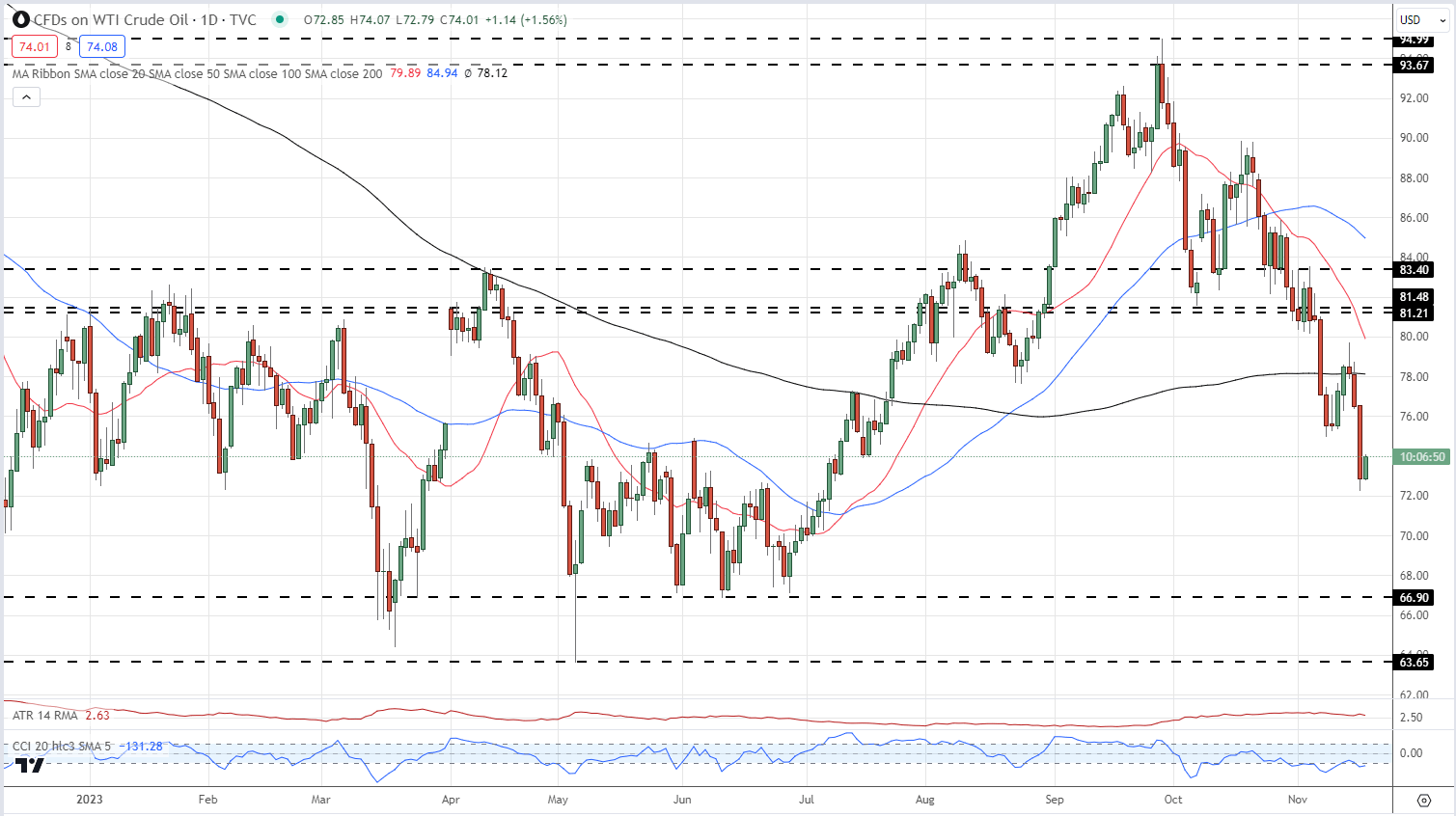Click the 90.00 price scale label
The width and height of the screenshot is (1456, 816).
[1415, 138]
